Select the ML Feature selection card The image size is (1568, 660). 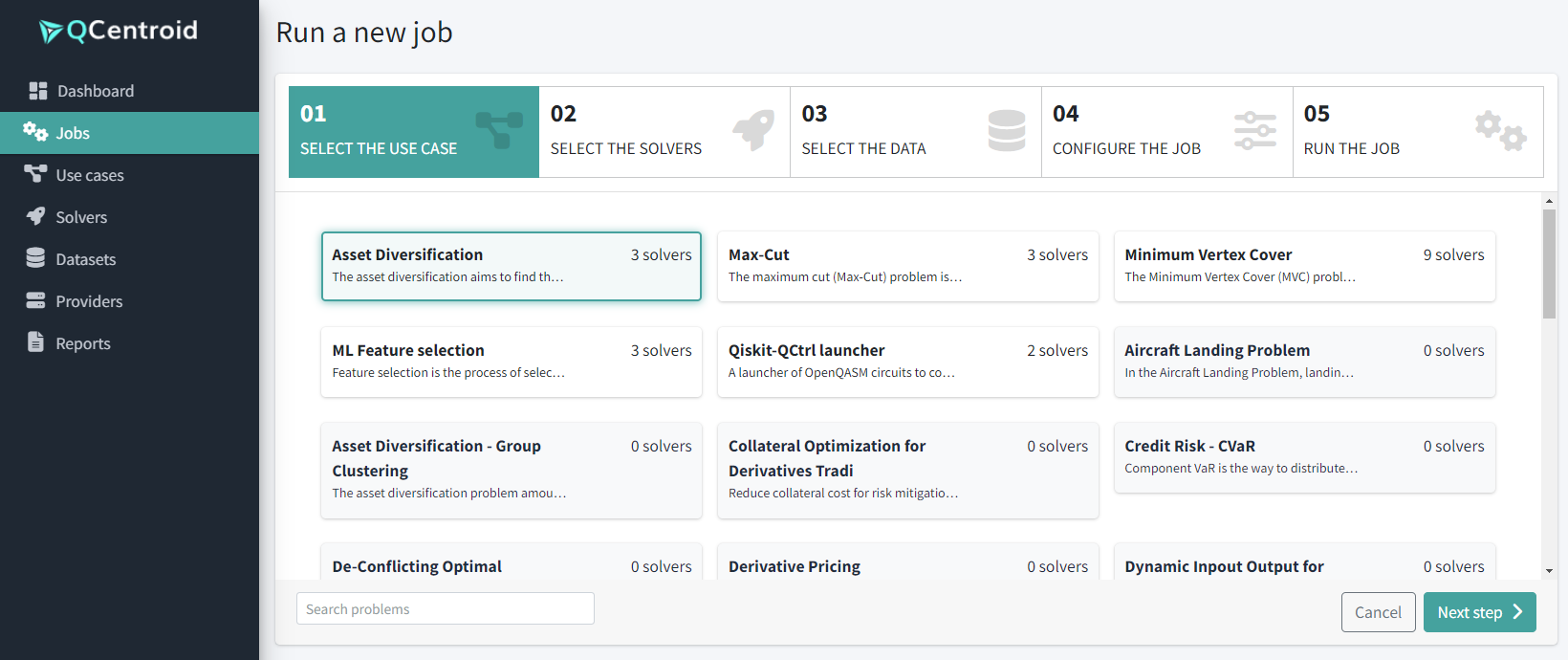pyautogui.click(x=511, y=362)
